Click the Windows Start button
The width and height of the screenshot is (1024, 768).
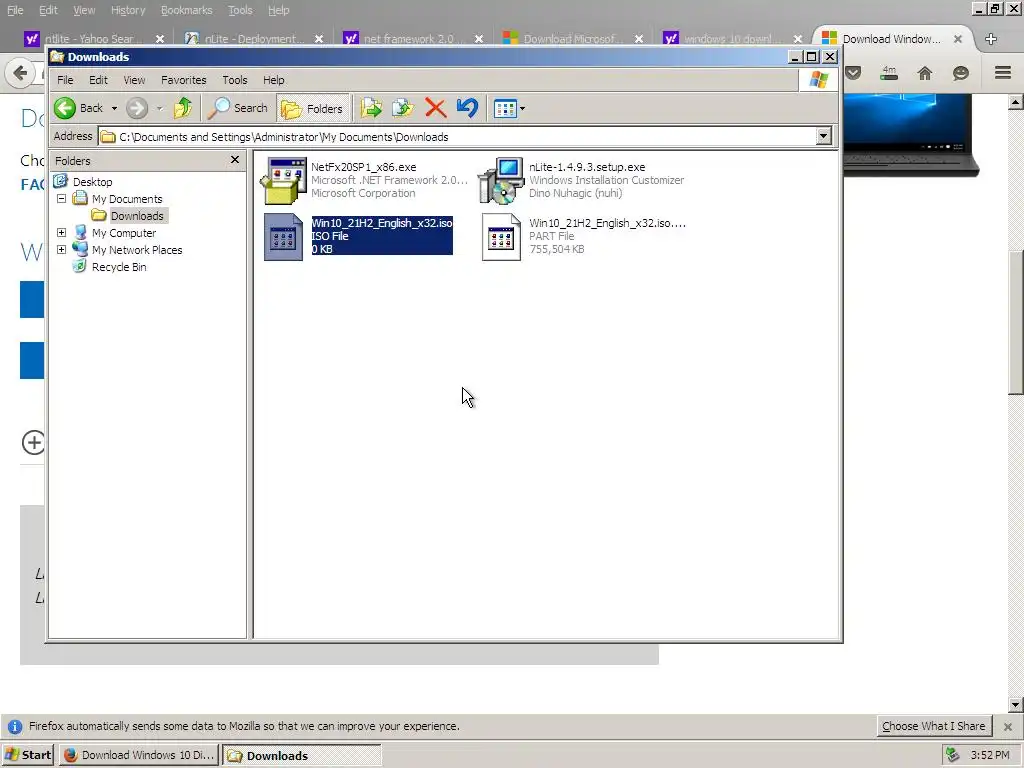coord(28,755)
